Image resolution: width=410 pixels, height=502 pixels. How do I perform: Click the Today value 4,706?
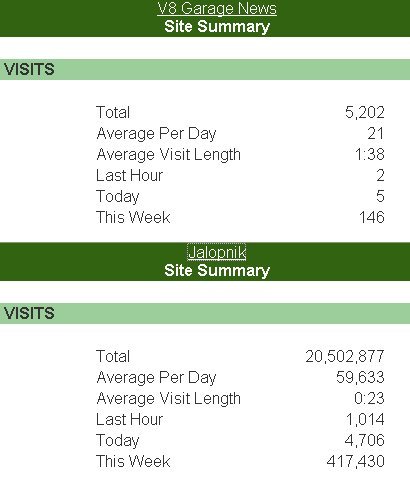(x=365, y=440)
